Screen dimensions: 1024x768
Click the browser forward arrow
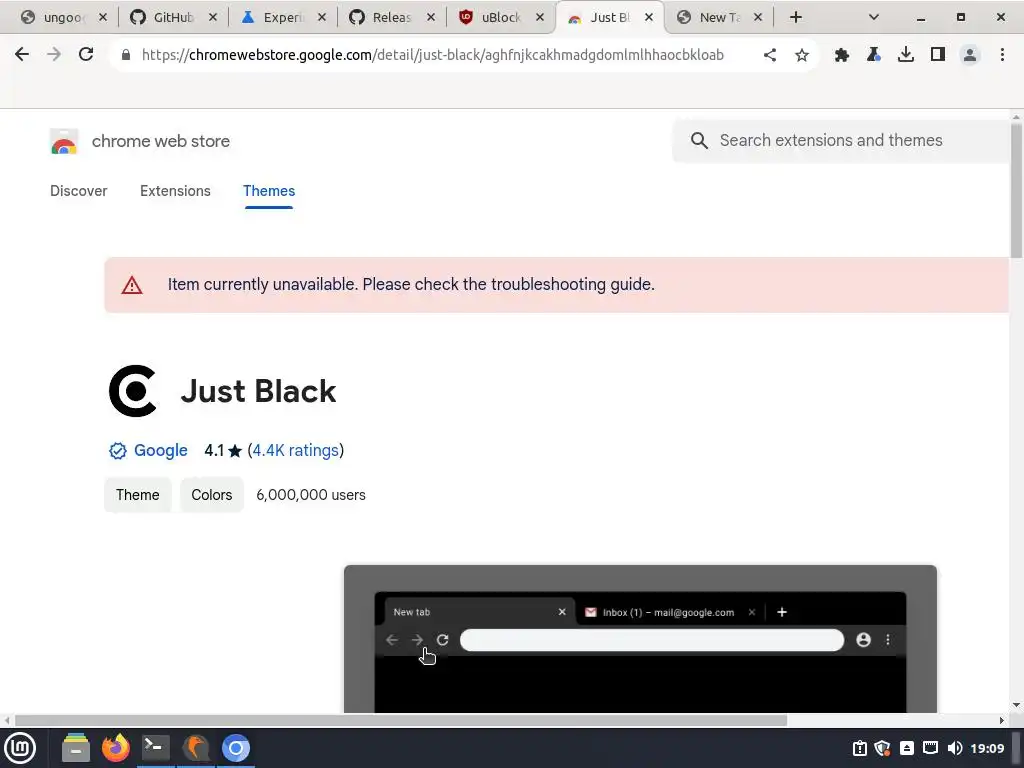pos(54,55)
